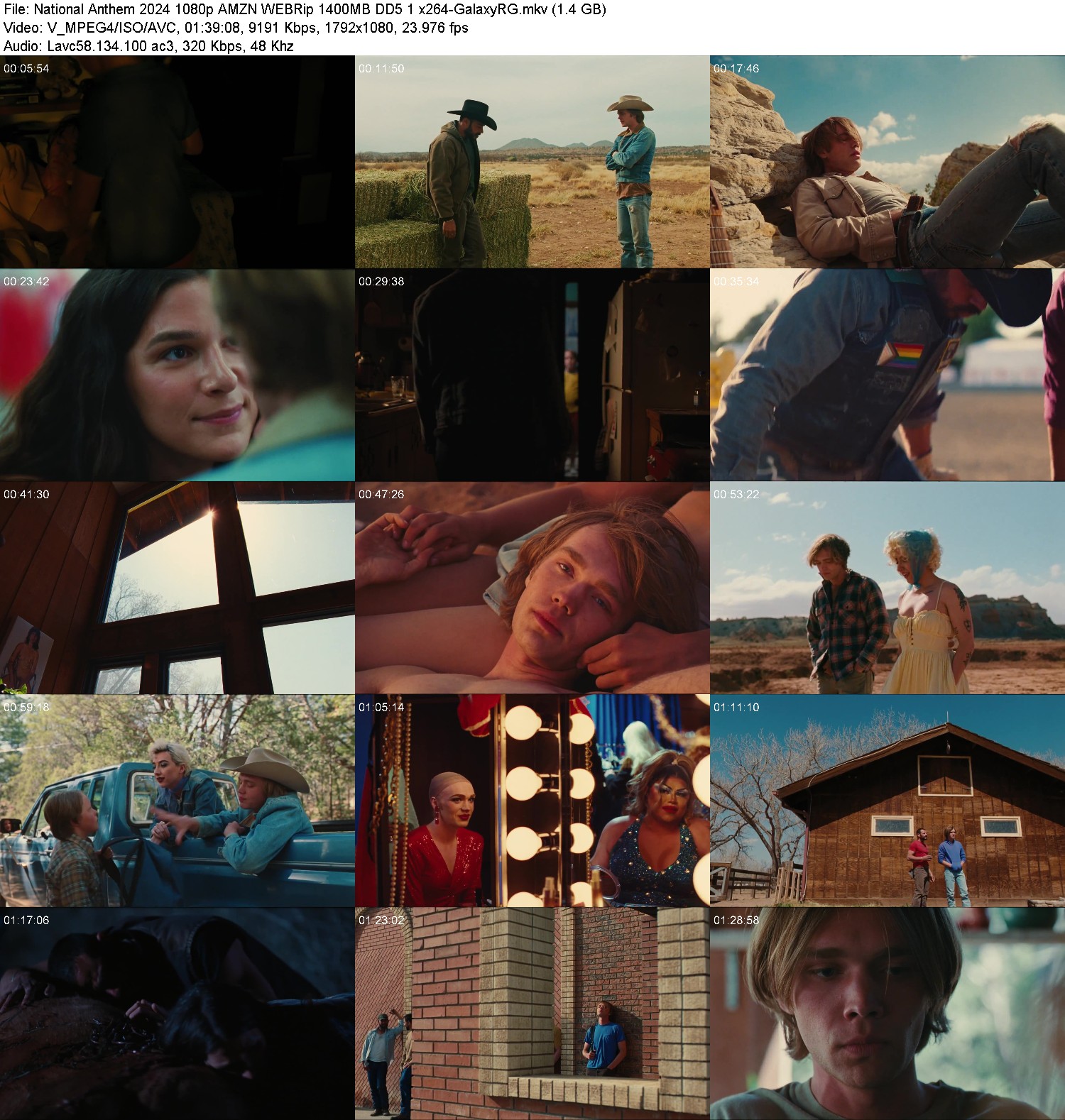Click the 00:41:30 window with sunlight thumbnail
The image size is (1065, 1120).
click(177, 588)
